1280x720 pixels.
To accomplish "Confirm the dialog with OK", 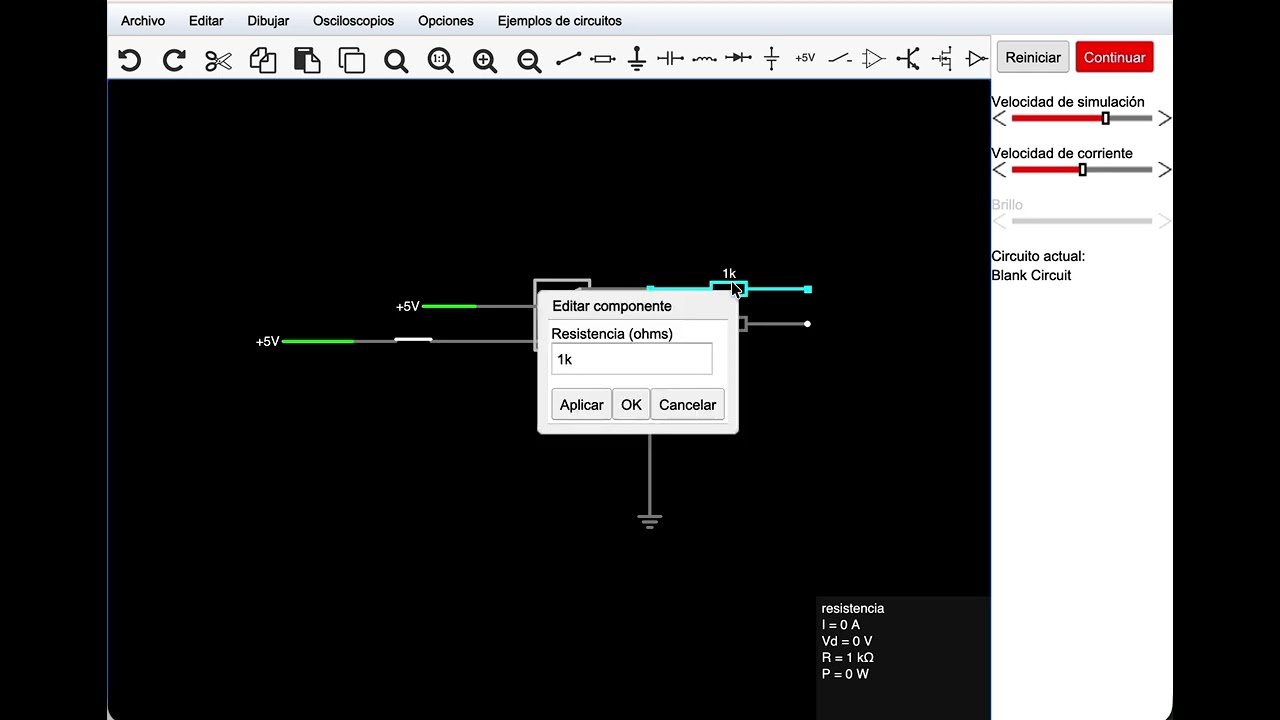I will click(631, 405).
